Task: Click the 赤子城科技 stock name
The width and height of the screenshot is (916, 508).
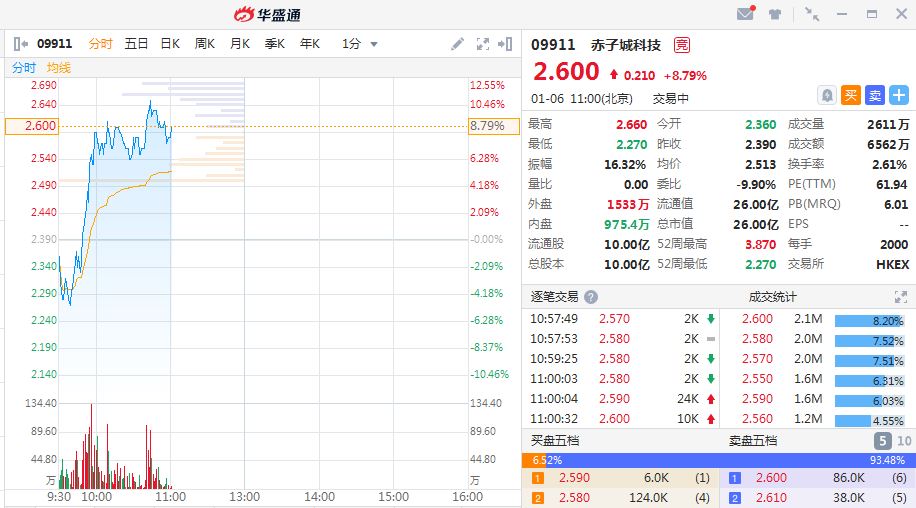Action: 626,45
